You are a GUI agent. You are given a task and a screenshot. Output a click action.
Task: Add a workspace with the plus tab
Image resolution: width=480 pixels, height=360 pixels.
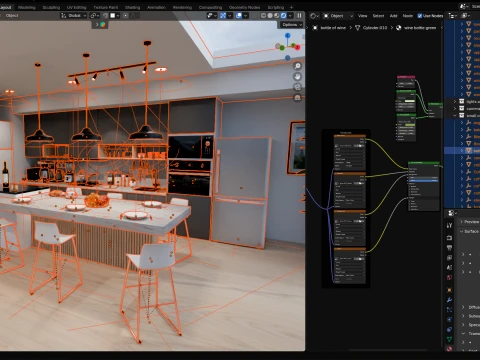pyautogui.click(x=291, y=7)
